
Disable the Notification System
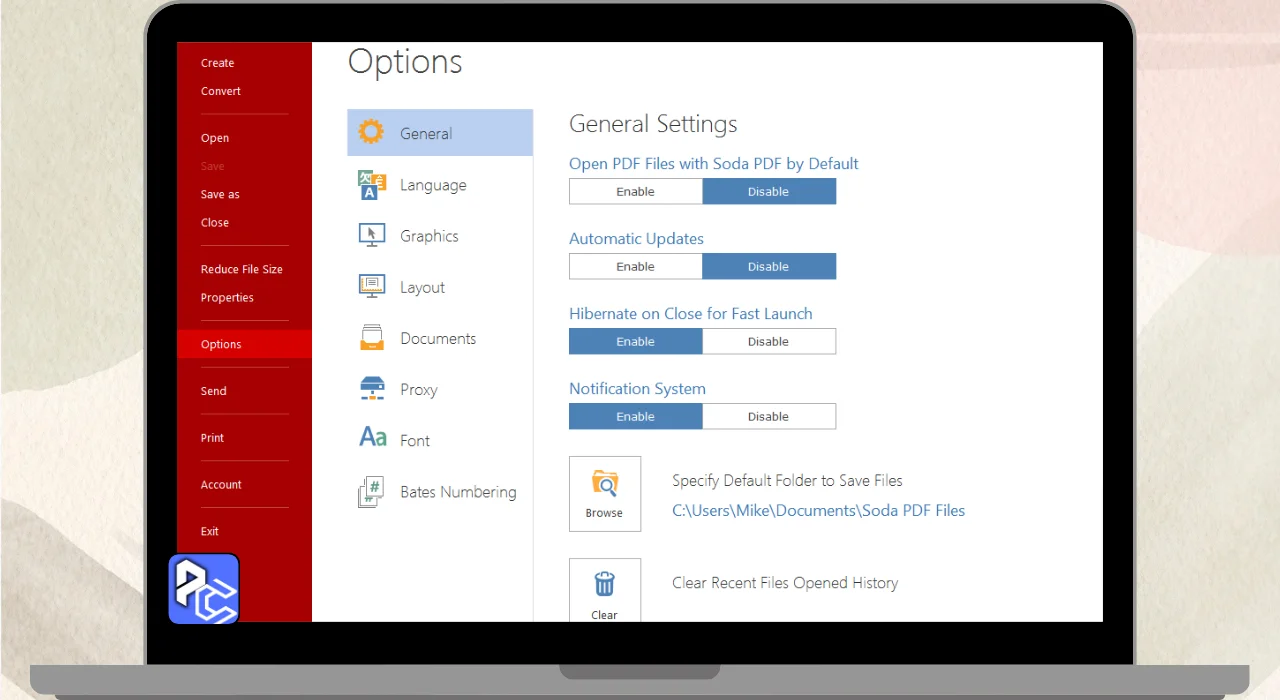tap(769, 417)
